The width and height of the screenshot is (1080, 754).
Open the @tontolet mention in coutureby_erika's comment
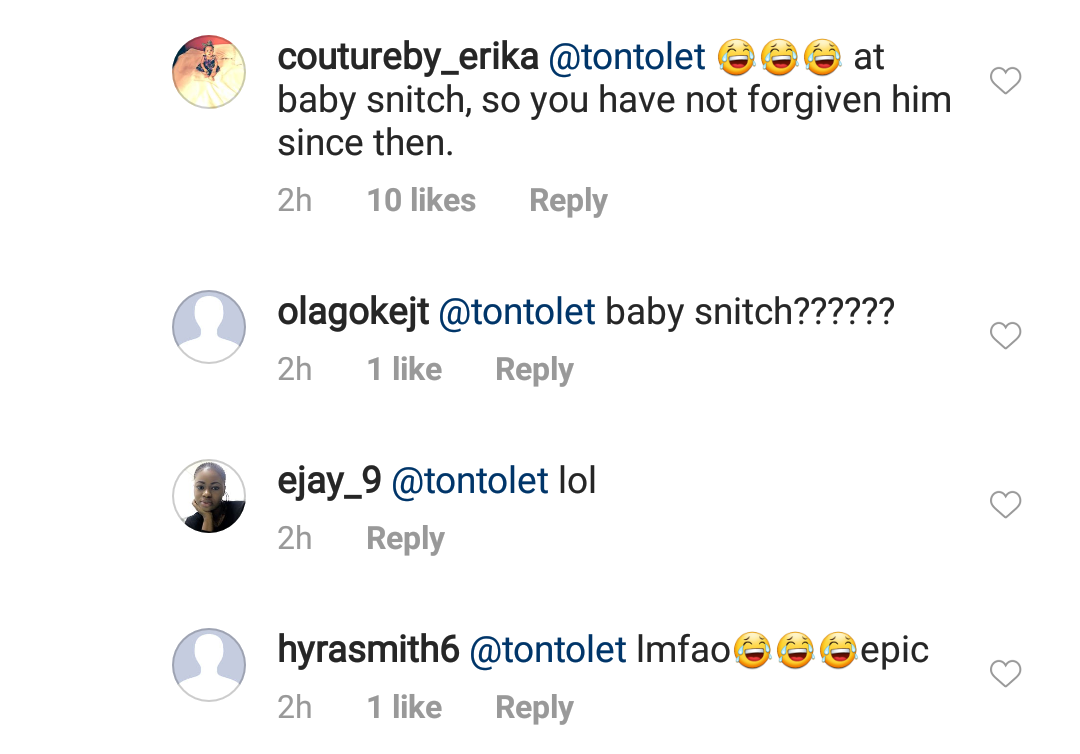coord(628,58)
